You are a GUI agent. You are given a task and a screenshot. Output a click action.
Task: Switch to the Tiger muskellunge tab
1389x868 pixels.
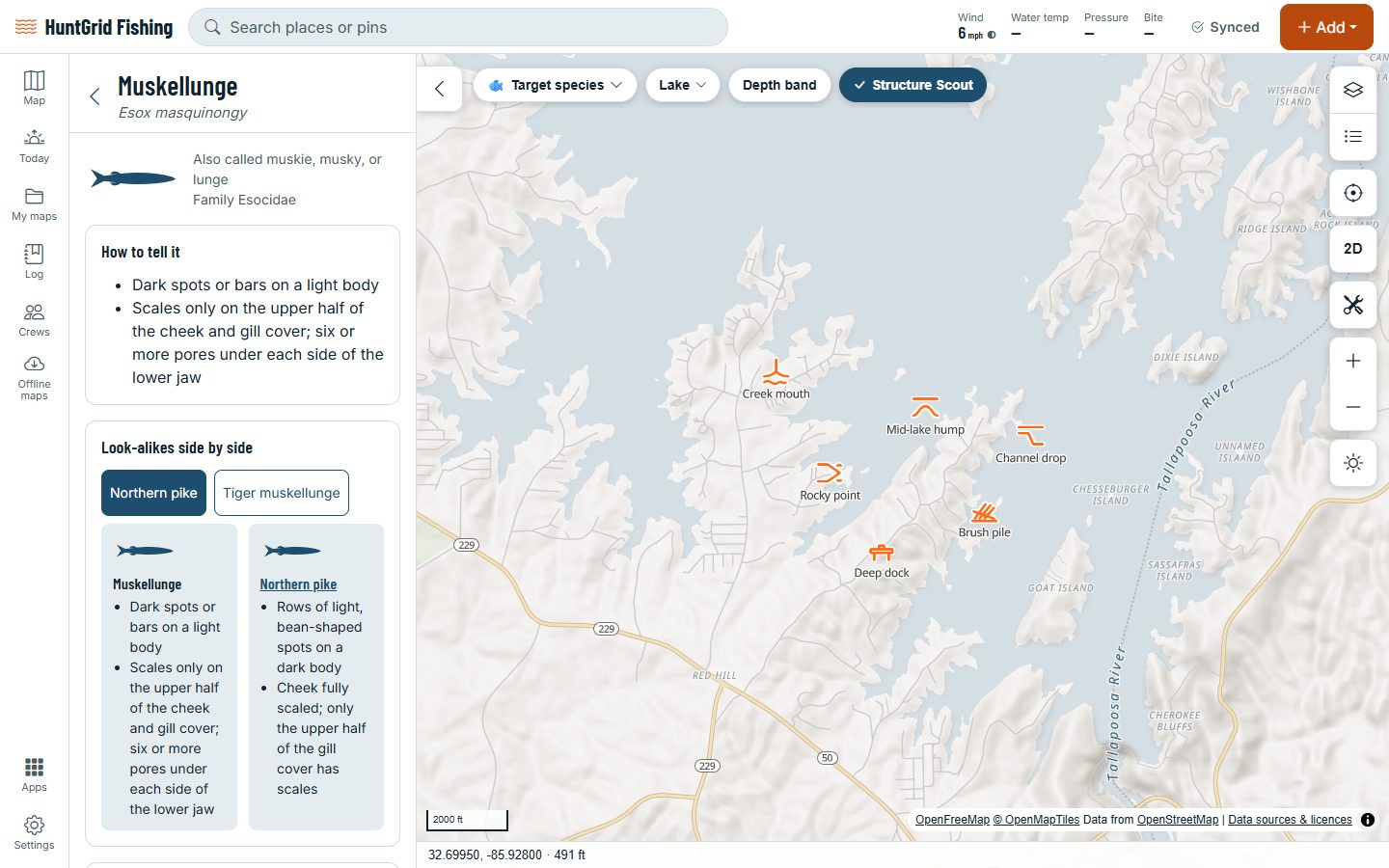[x=282, y=493]
